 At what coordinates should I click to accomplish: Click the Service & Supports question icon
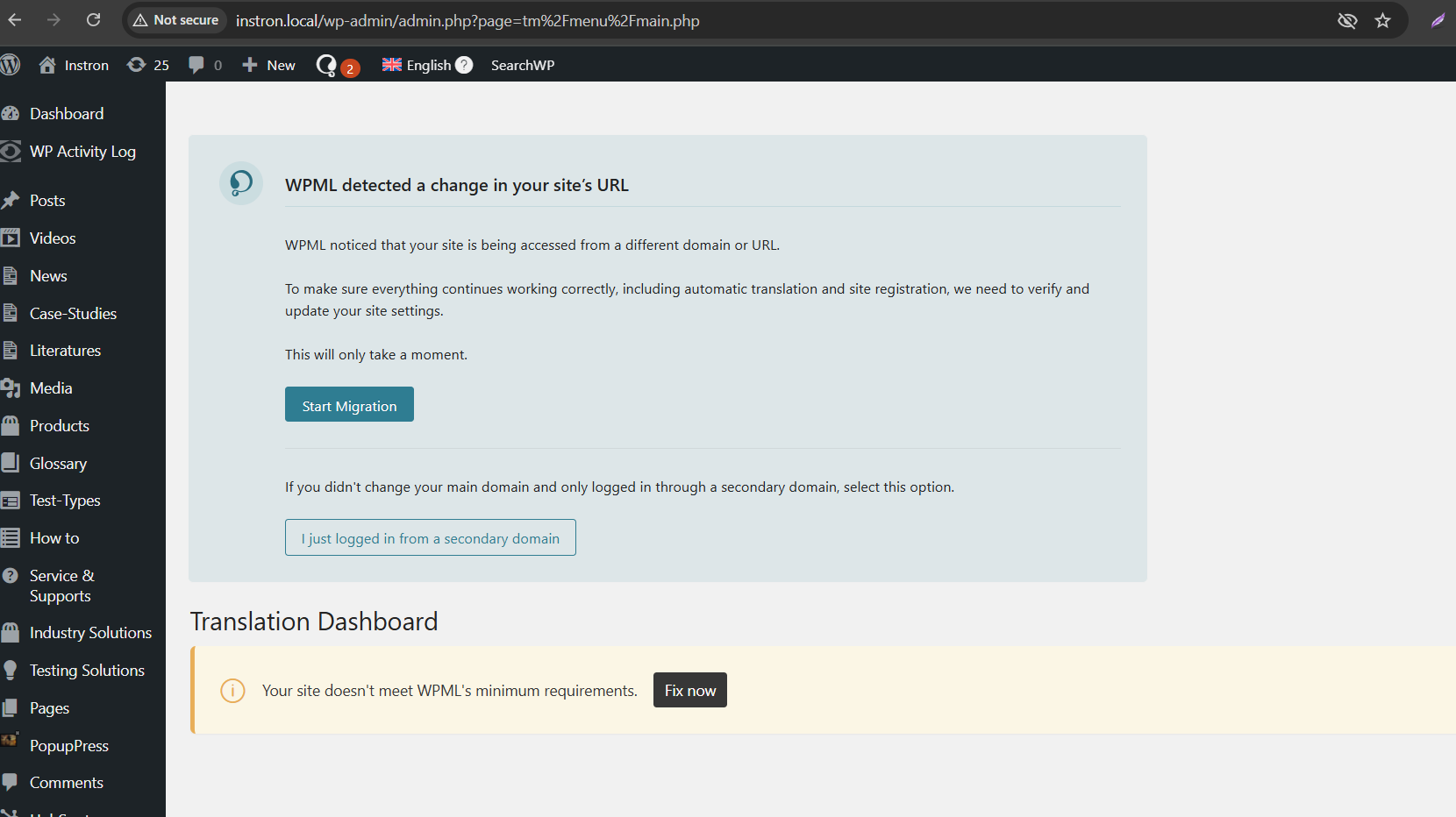[x=11, y=576]
